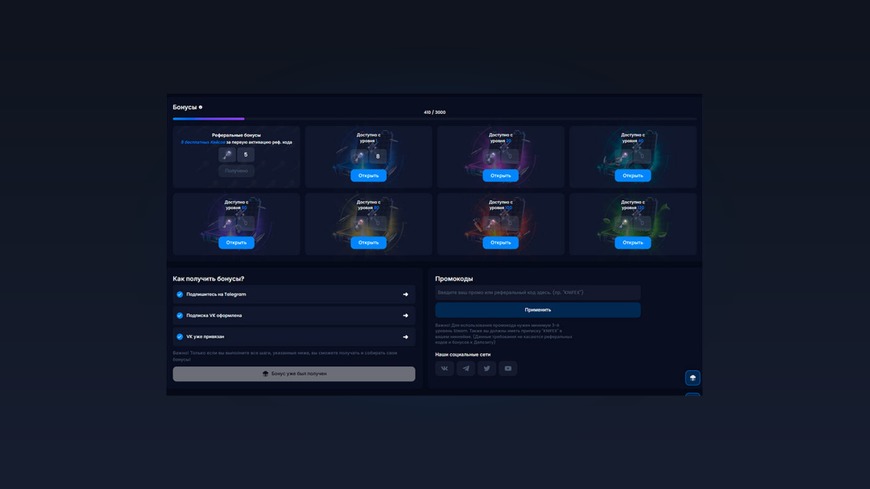Click the key icon in the magenta case card
Screen dimensions: 870x489
point(492,156)
